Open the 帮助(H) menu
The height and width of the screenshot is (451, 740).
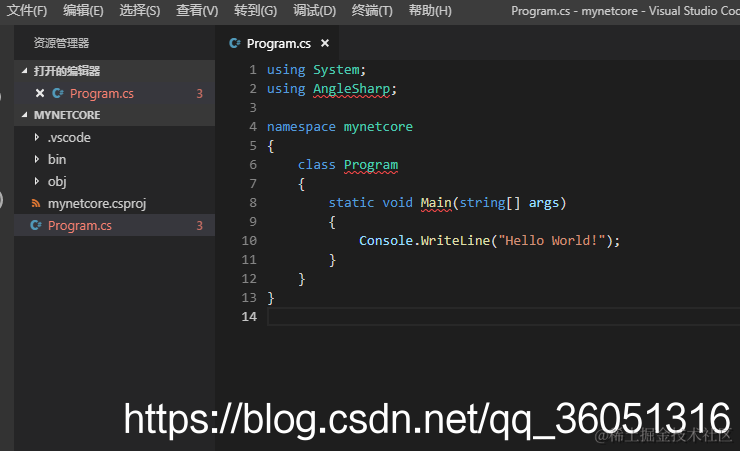tap(430, 10)
